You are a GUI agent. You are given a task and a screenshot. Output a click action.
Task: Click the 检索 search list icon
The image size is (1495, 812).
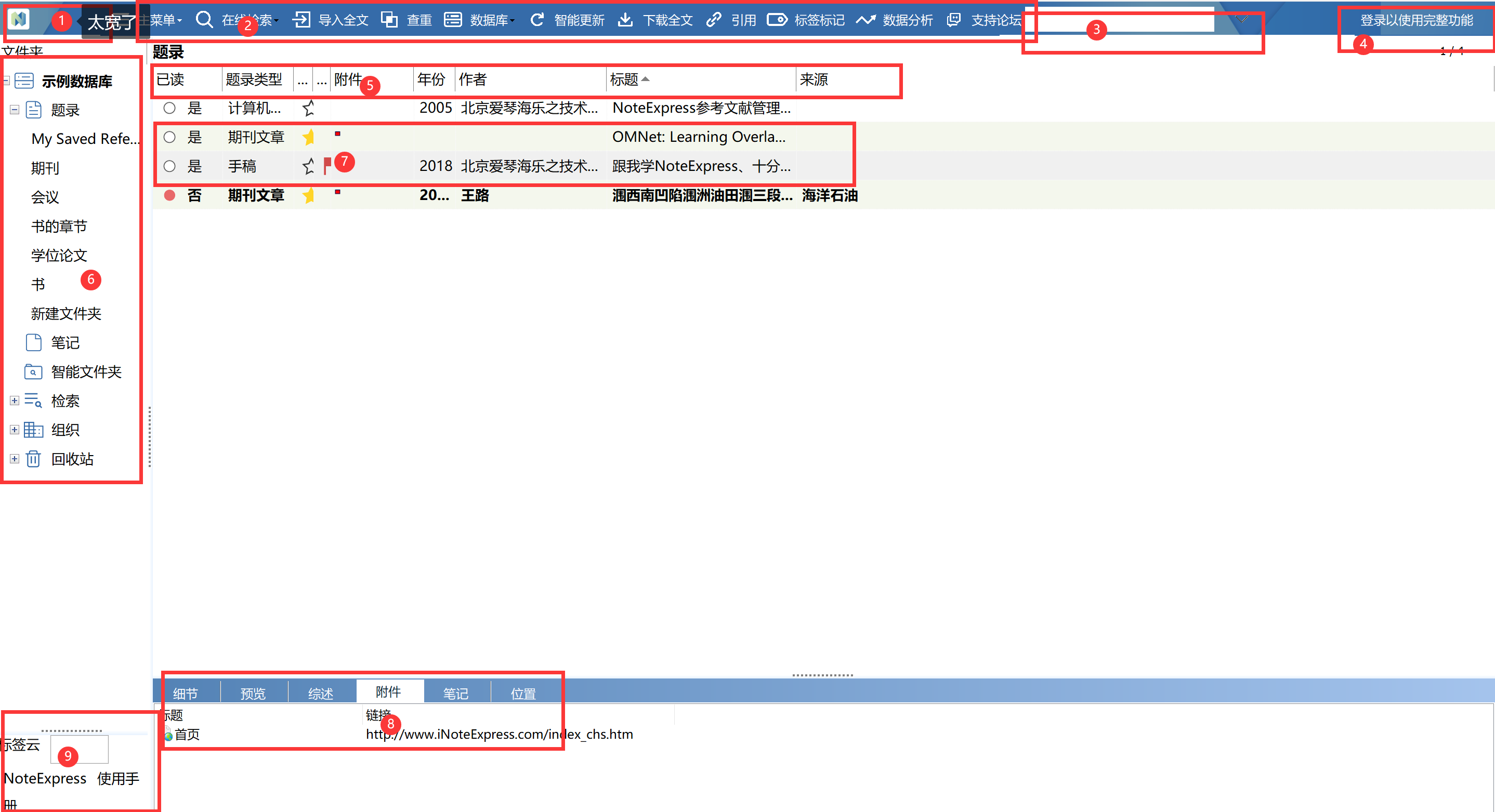coord(33,400)
